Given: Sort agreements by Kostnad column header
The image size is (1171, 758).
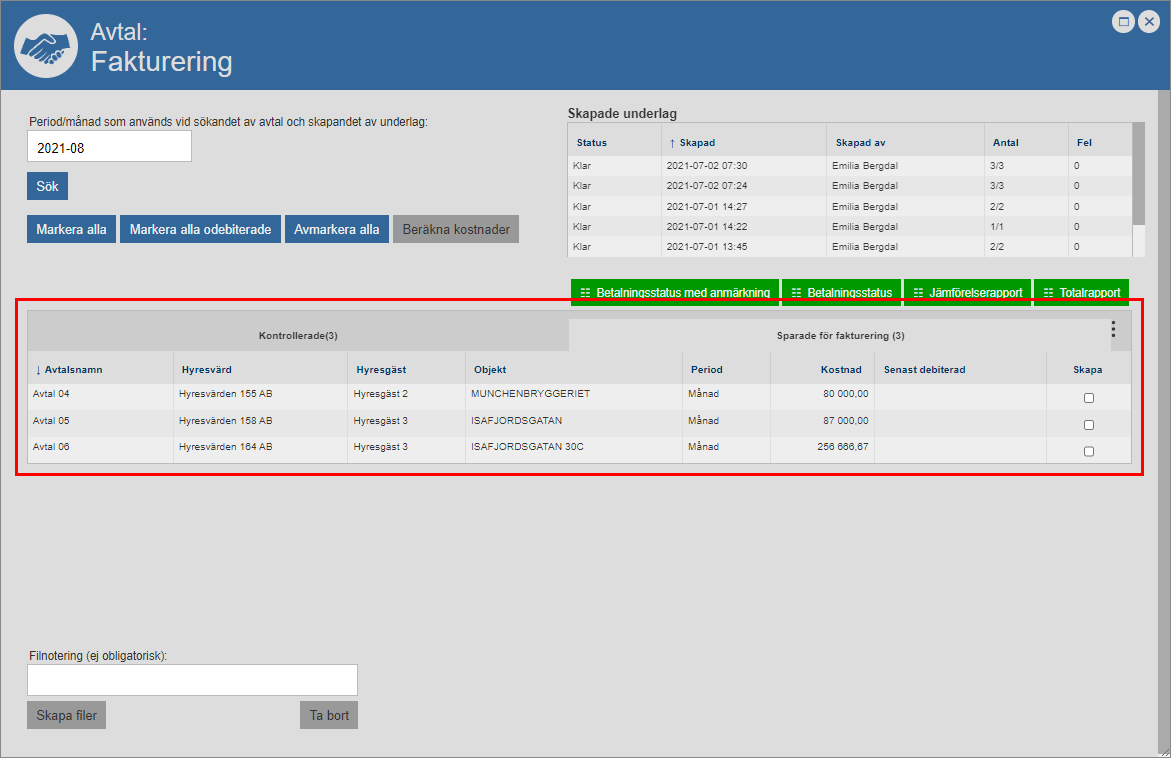Looking at the screenshot, I should click(841, 370).
